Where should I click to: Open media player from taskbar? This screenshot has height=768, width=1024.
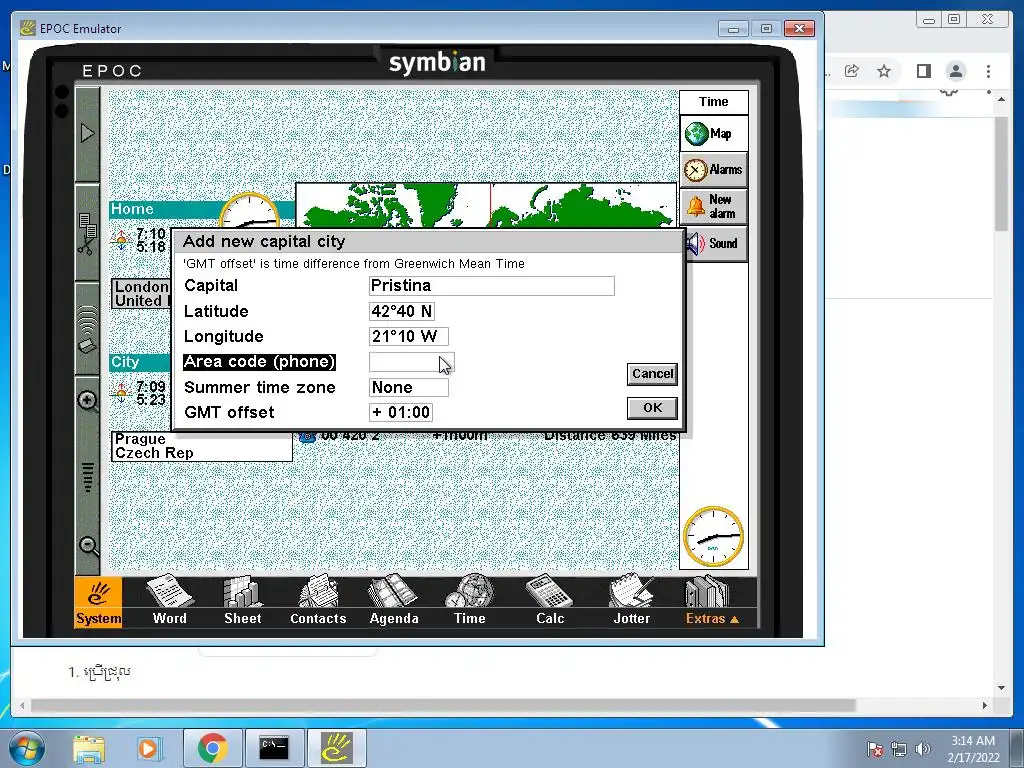tap(149, 748)
